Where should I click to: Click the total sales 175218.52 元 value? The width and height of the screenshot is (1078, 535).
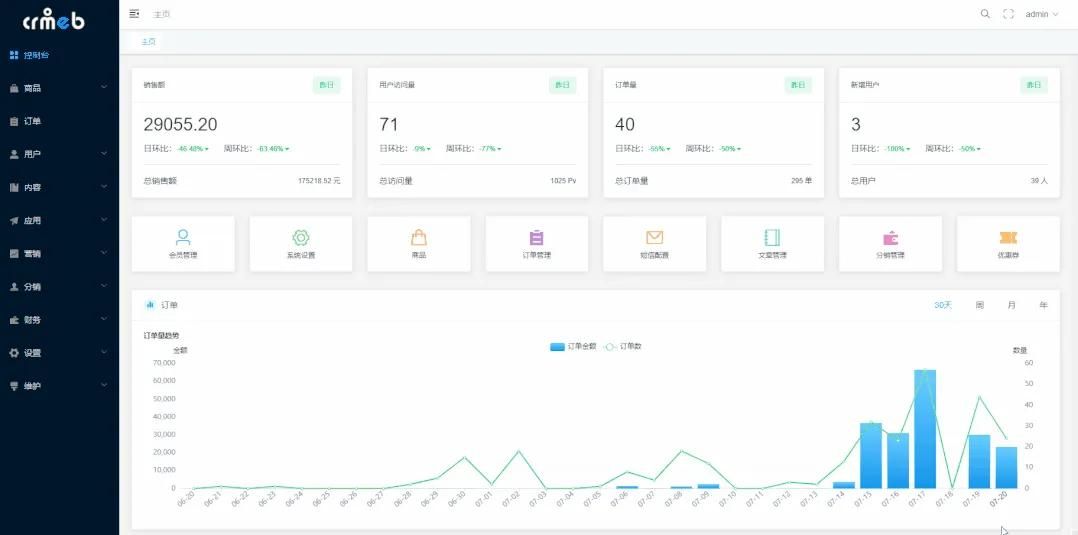click(319, 181)
